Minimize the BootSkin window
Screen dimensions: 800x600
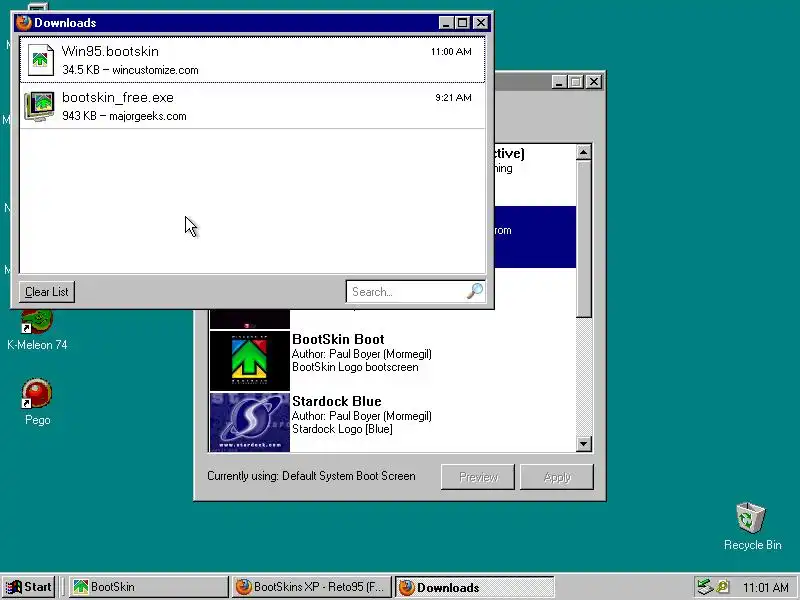(x=559, y=82)
